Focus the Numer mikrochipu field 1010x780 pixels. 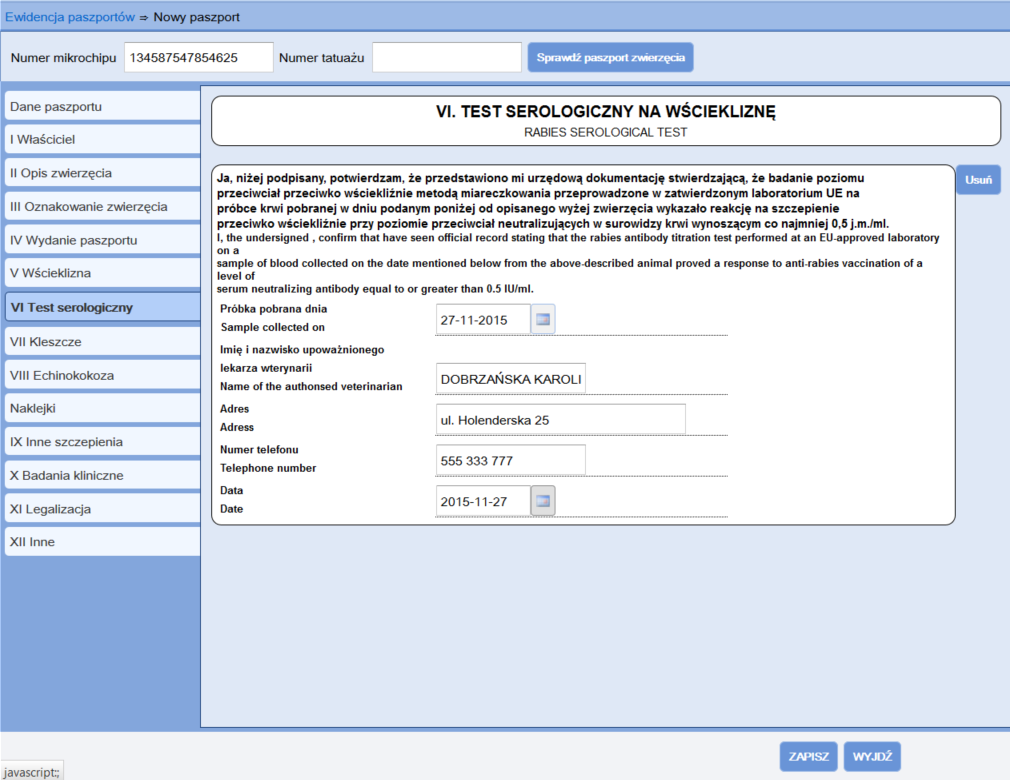198,57
